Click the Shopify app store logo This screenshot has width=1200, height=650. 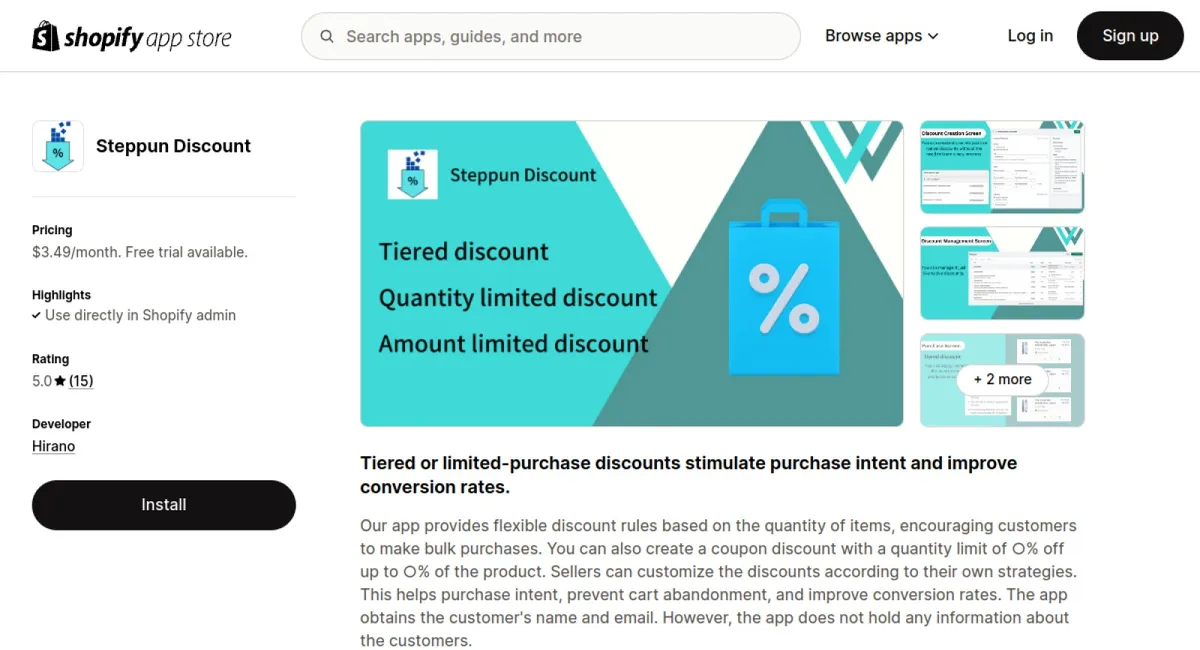point(131,35)
